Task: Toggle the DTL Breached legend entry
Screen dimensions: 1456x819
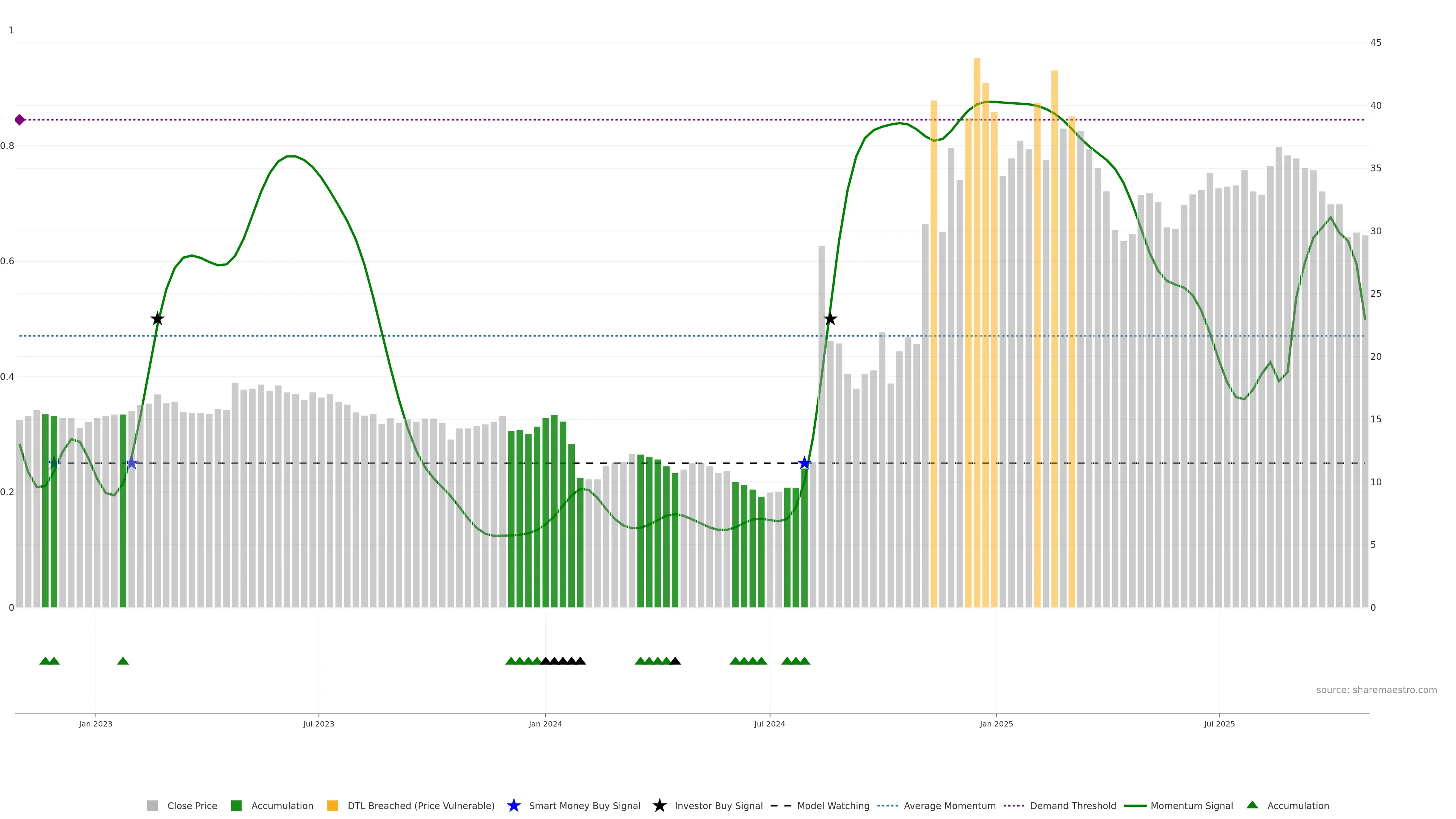Action: point(420,805)
